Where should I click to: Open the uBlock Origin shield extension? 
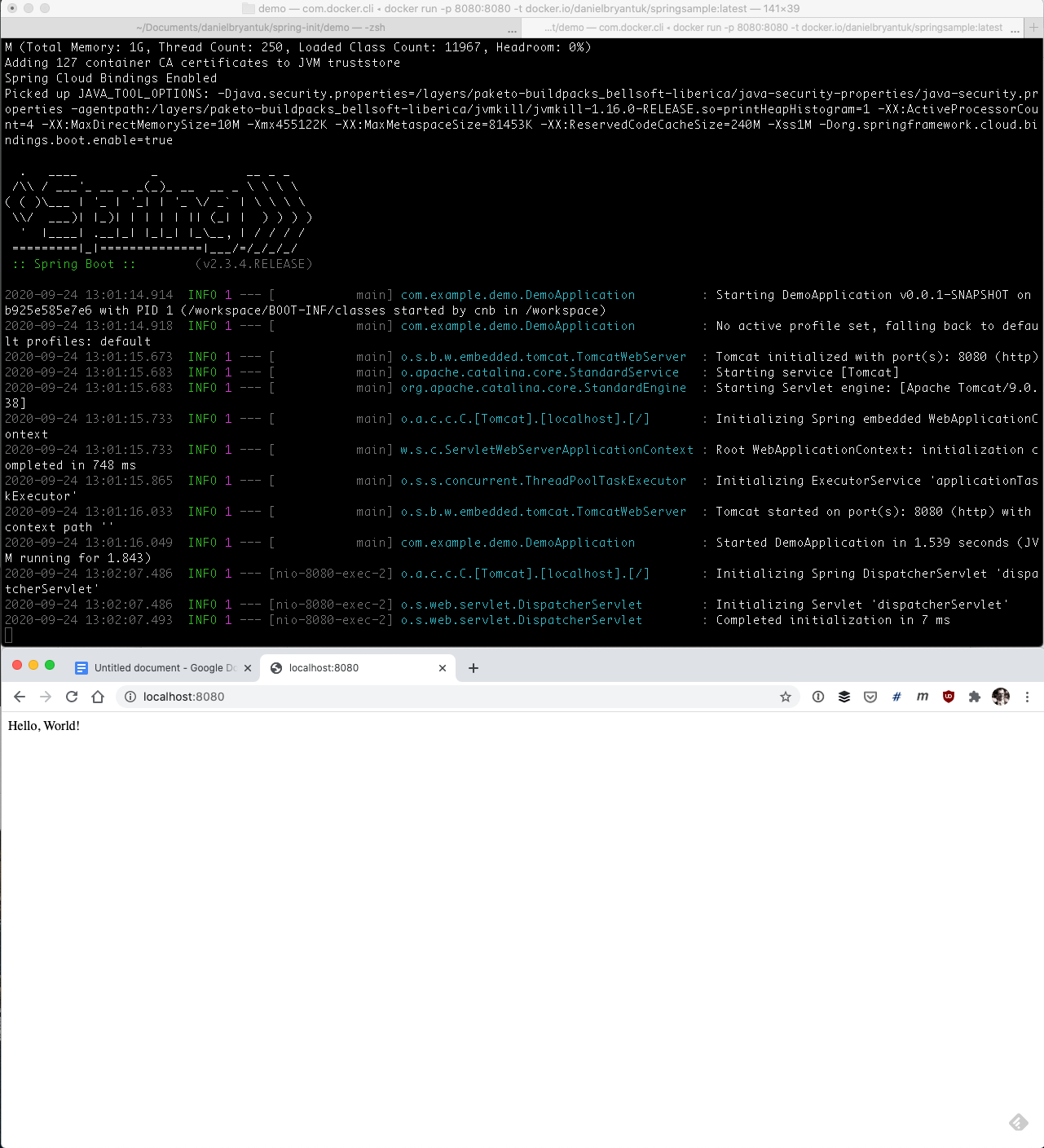[x=949, y=697]
